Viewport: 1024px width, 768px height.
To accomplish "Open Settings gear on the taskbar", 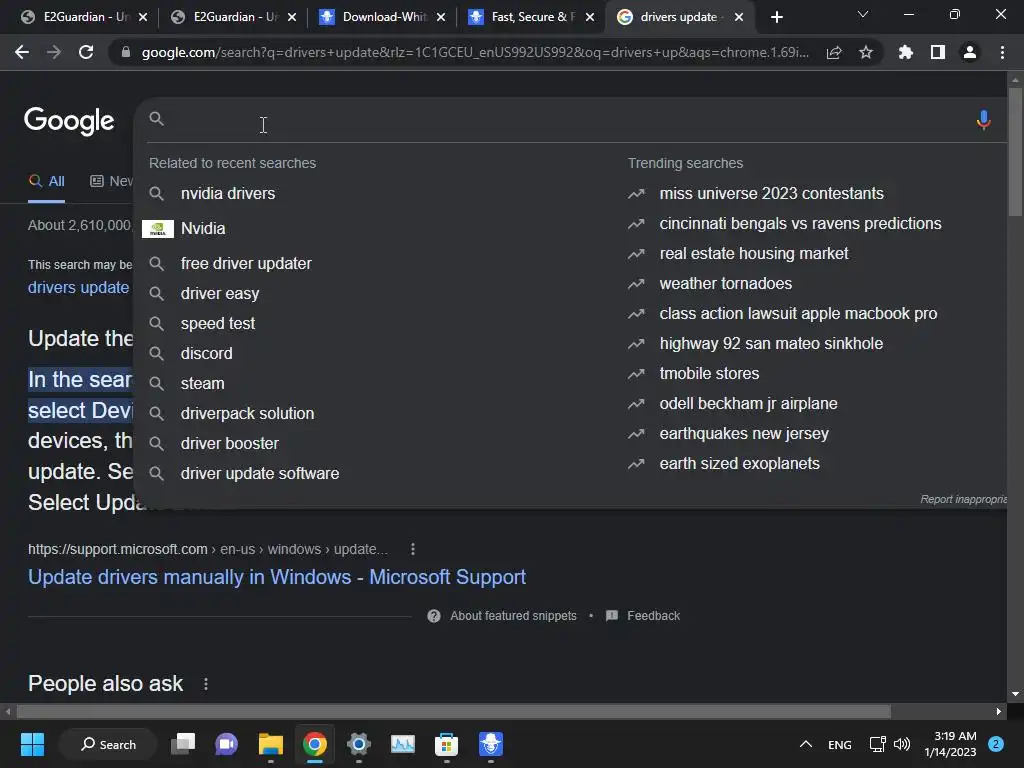I will (x=359, y=744).
